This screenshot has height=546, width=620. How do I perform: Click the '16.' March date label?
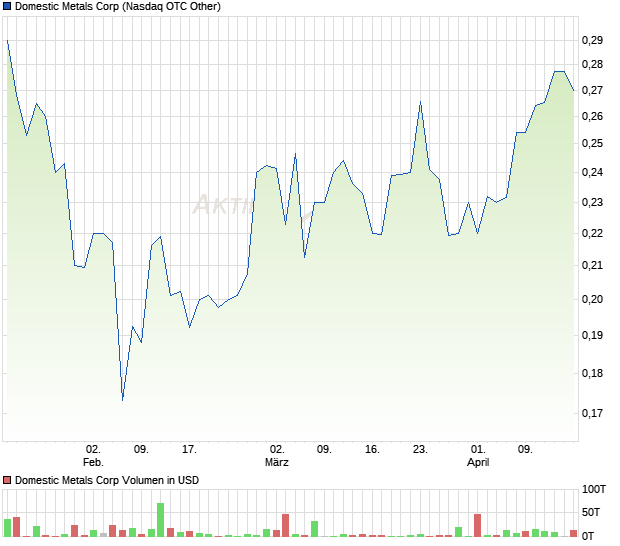(x=372, y=450)
